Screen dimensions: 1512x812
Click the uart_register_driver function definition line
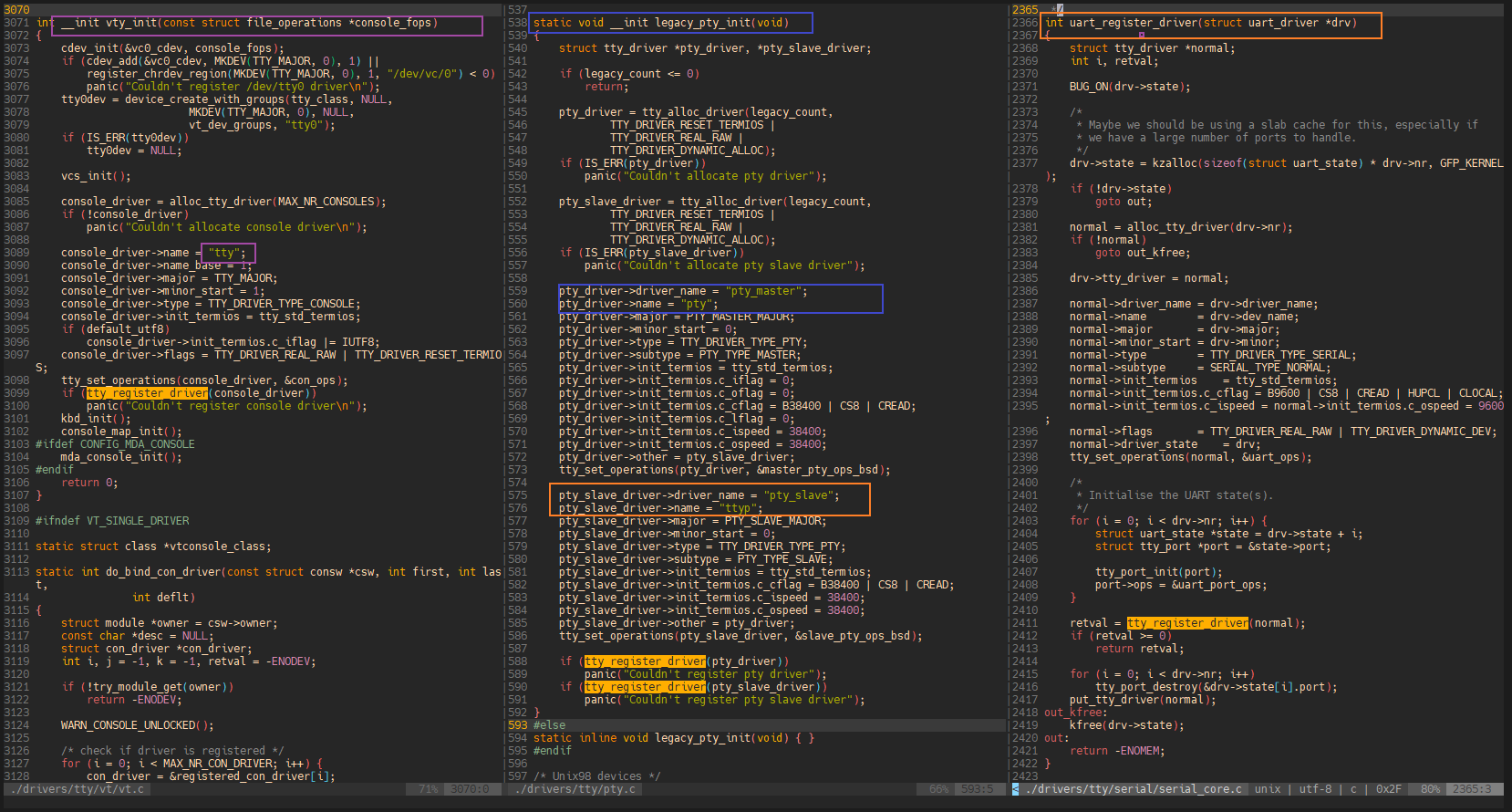tap(1201, 23)
